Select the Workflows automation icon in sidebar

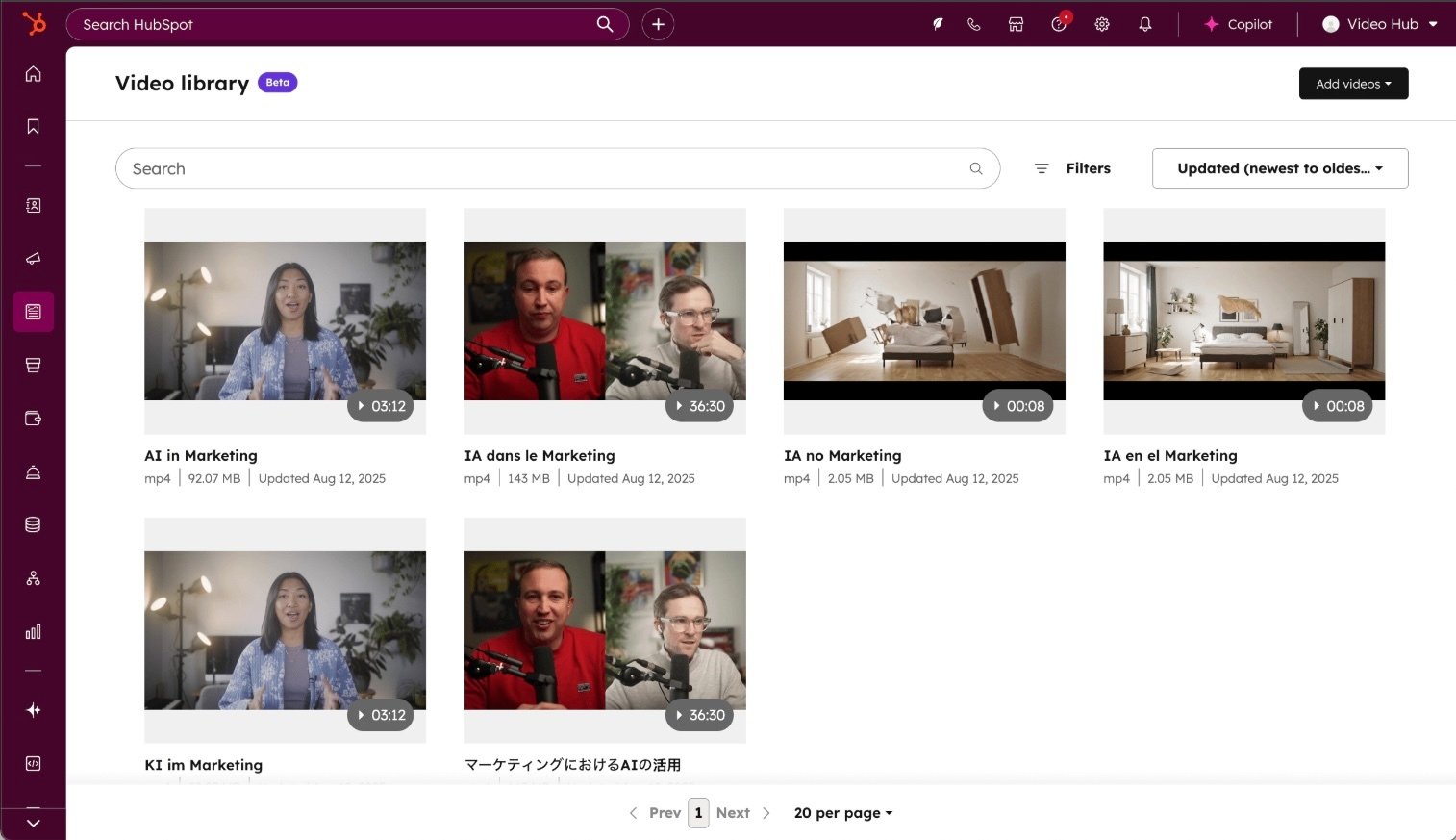coord(33,577)
